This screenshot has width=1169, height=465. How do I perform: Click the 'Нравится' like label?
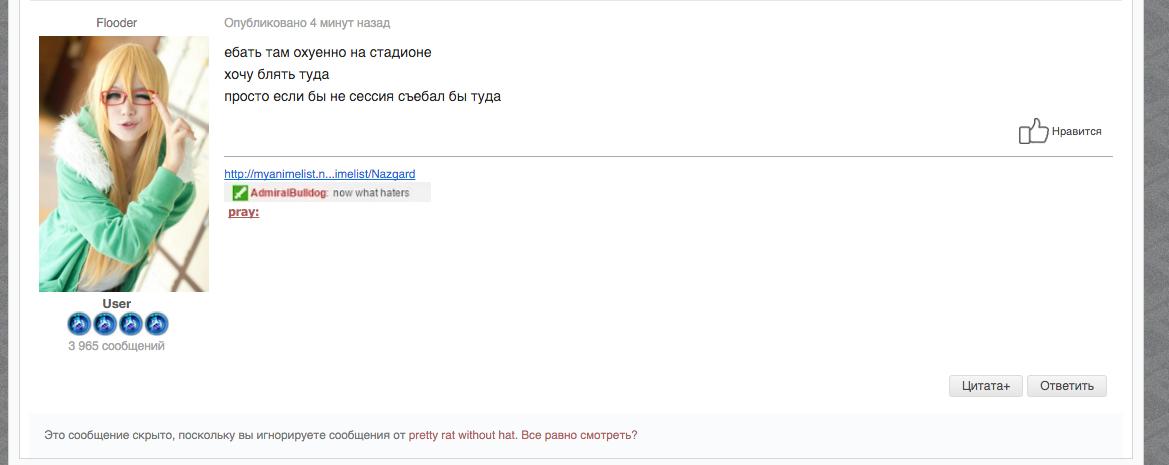point(1076,131)
